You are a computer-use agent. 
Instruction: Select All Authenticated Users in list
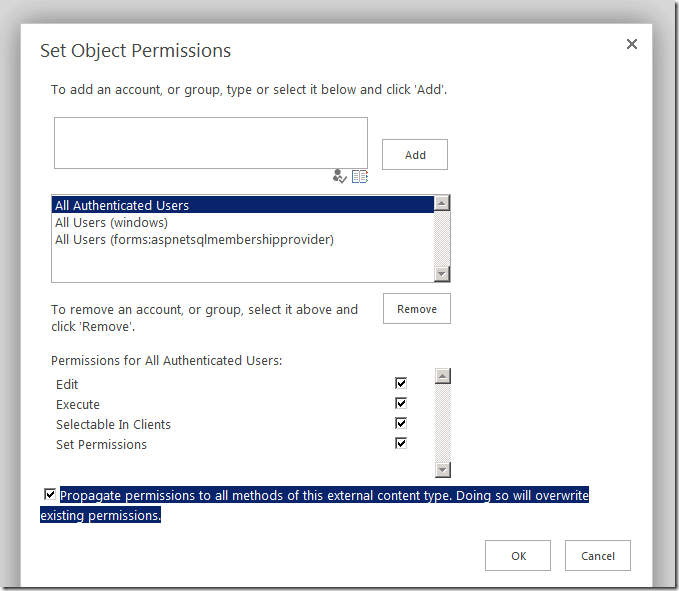122,205
